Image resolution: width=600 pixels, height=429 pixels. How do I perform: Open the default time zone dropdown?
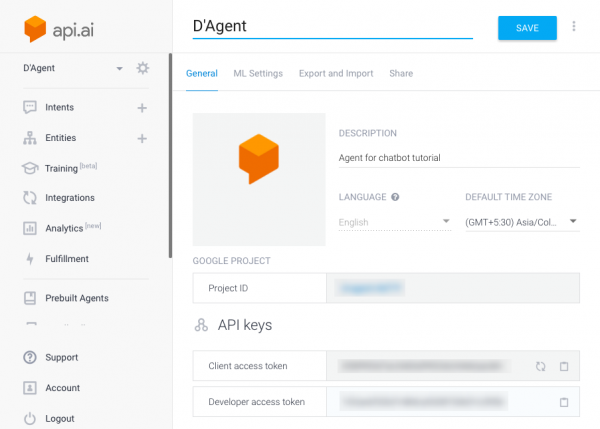pyautogui.click(x=522, y=222)
